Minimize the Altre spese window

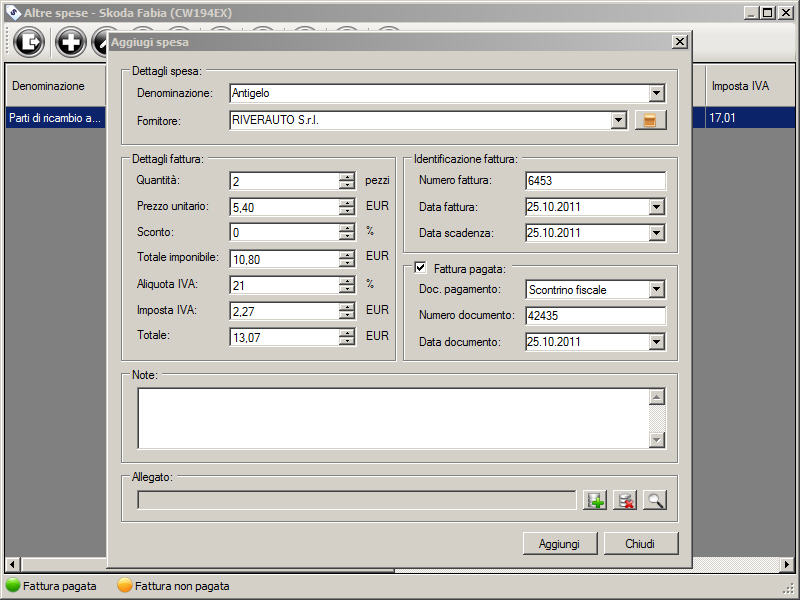(751, 13)
